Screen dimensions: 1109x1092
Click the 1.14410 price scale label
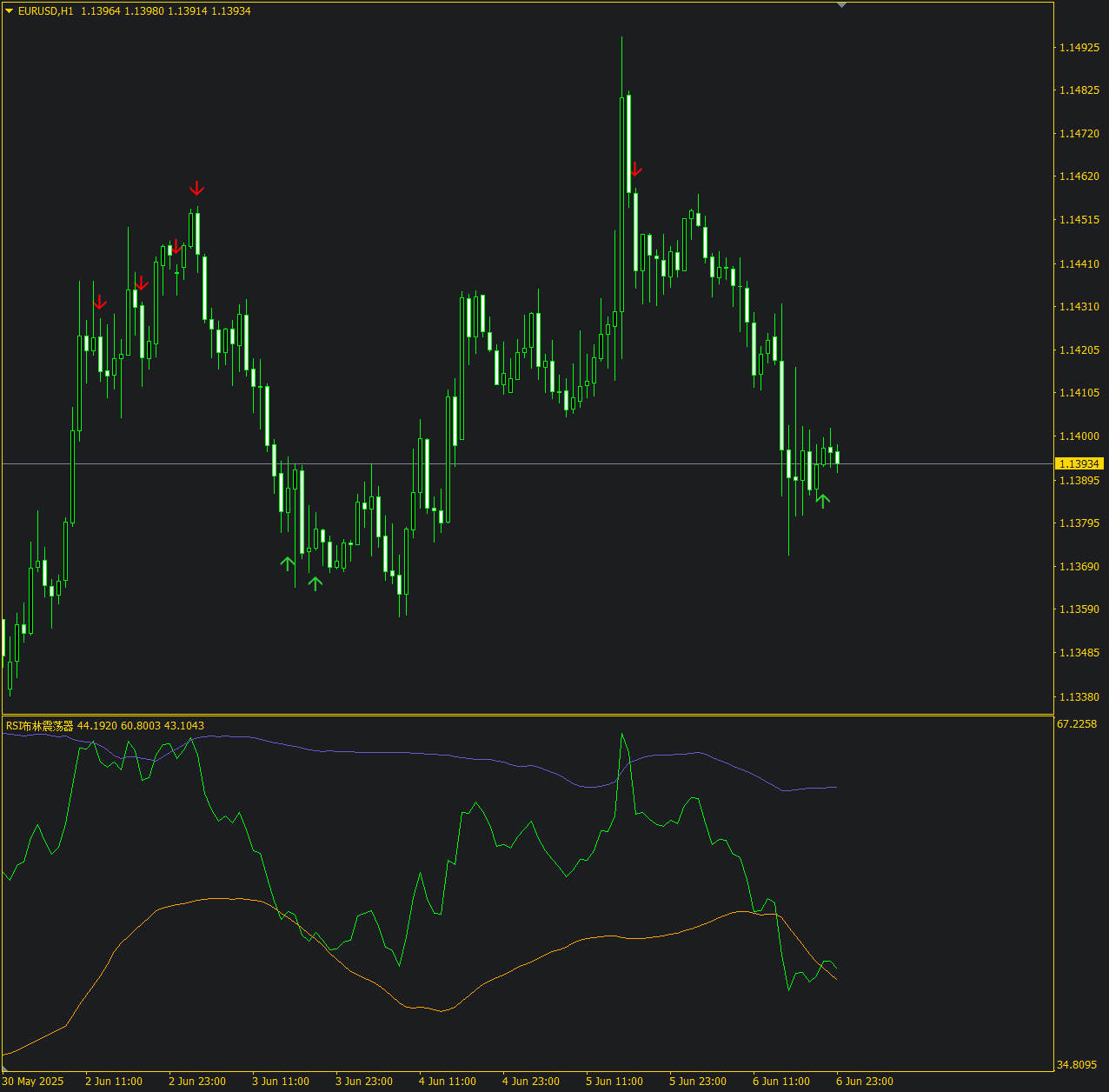1079,263
